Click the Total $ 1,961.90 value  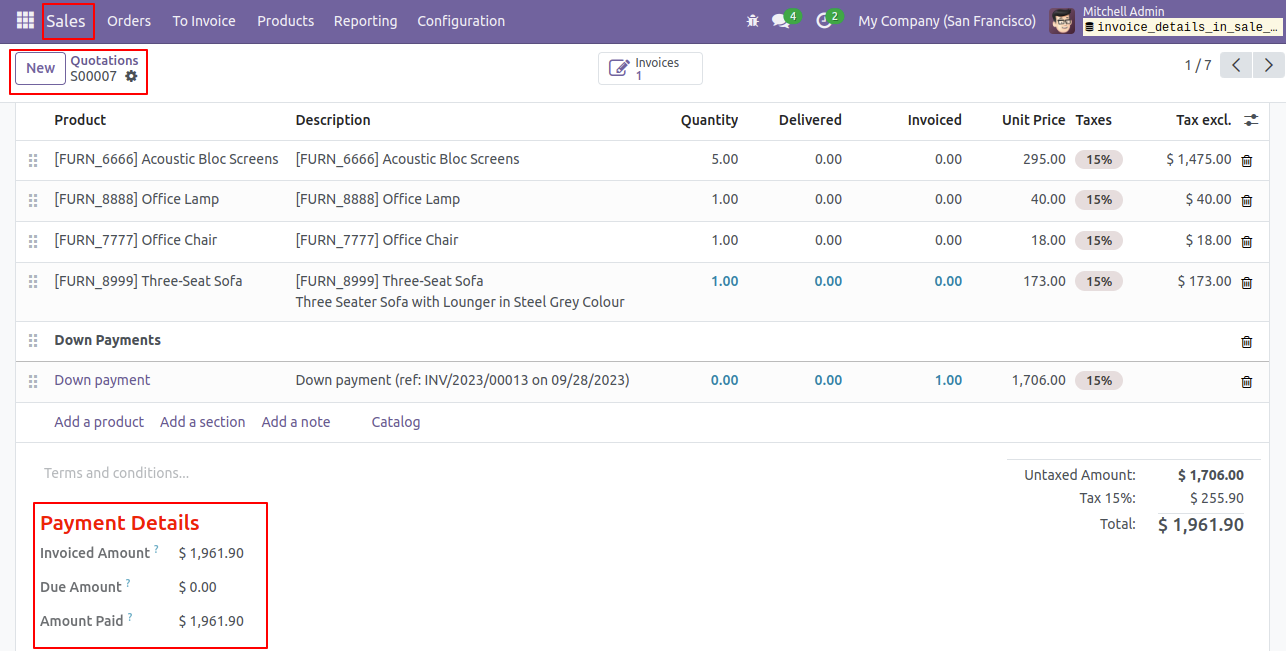1201,524
